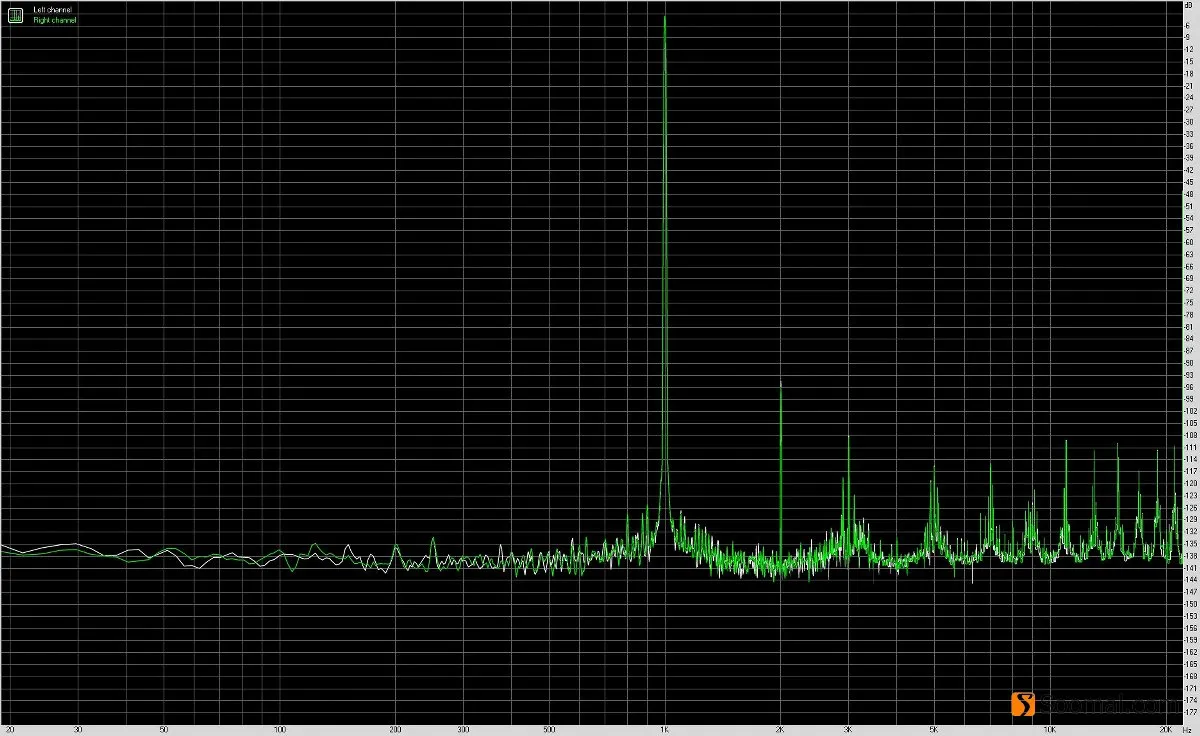Viewport: 1200px width, 736px height.
Task: Select the "Right channel" legend label
Action: click(55, 20)
